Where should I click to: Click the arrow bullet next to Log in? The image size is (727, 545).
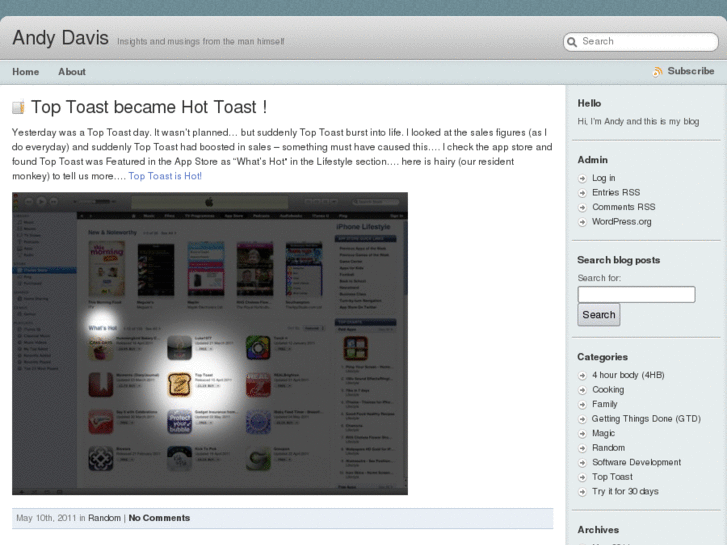pos(583,179)
